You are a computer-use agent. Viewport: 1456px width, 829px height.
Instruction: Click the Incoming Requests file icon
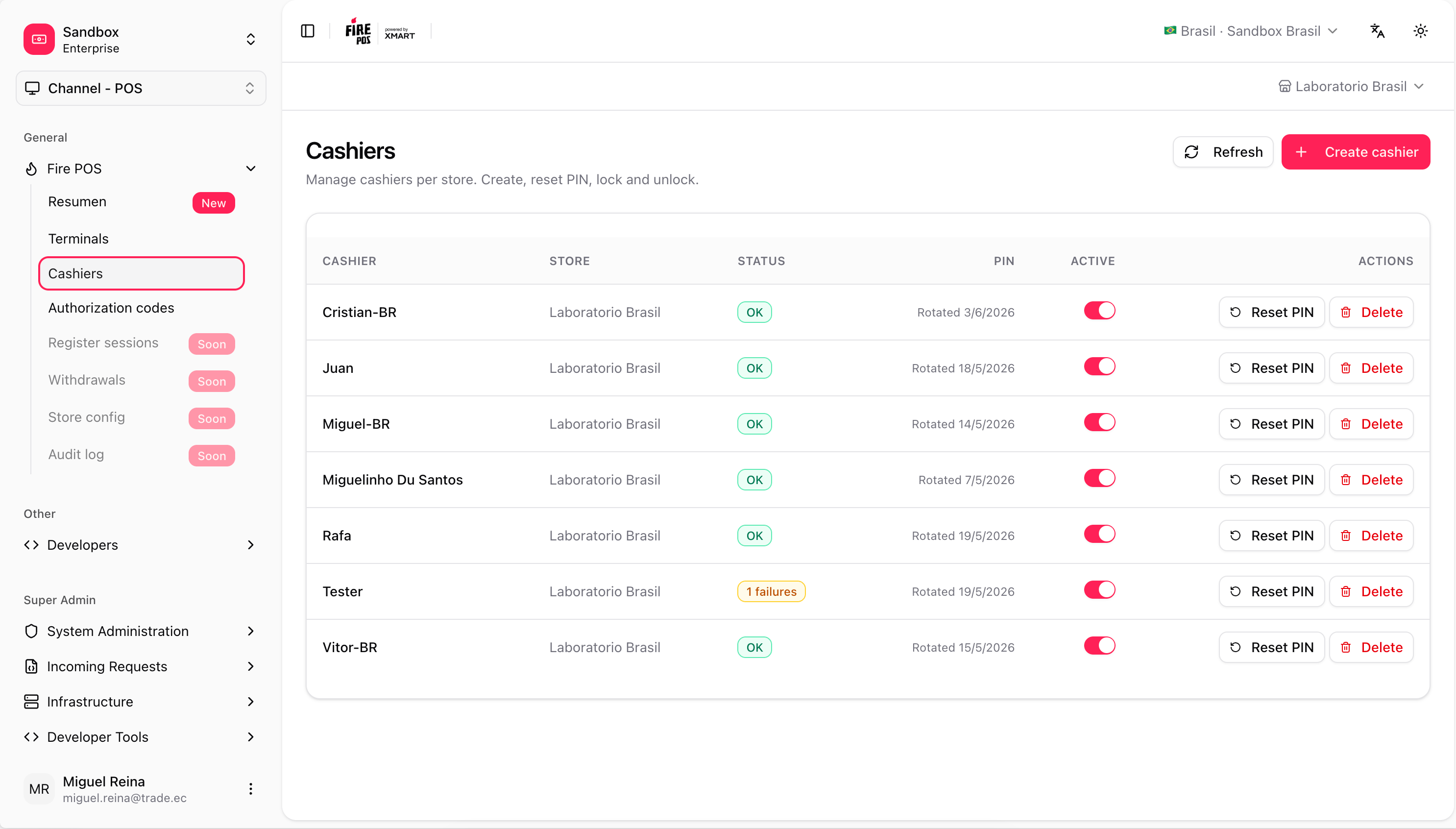tap(31, 666)
